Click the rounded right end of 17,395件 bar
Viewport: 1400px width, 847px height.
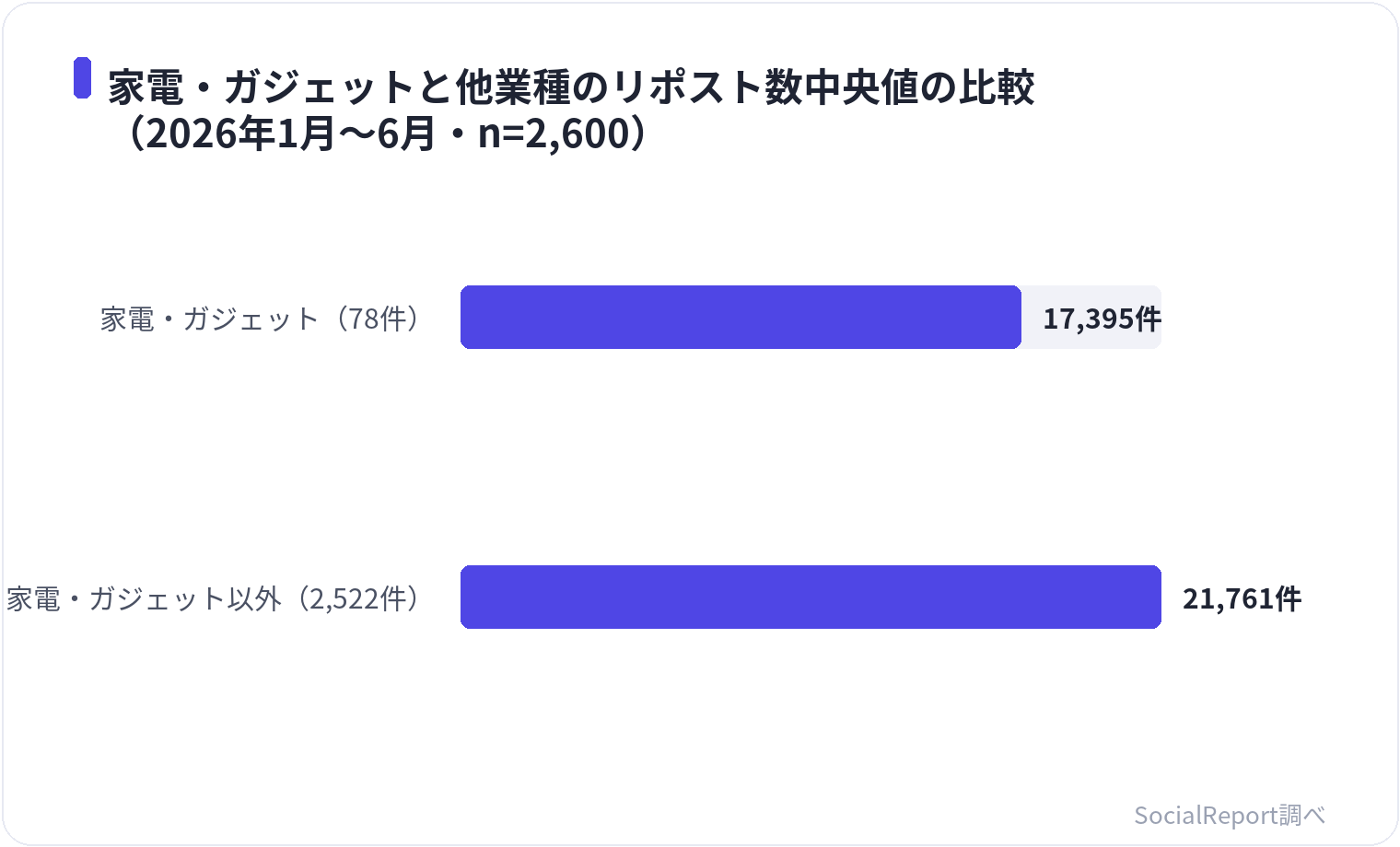coord(1015,317)
